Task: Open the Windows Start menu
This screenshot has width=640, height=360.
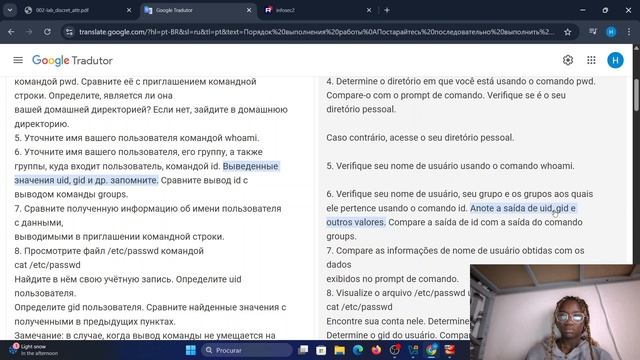Action: (191, 350)
